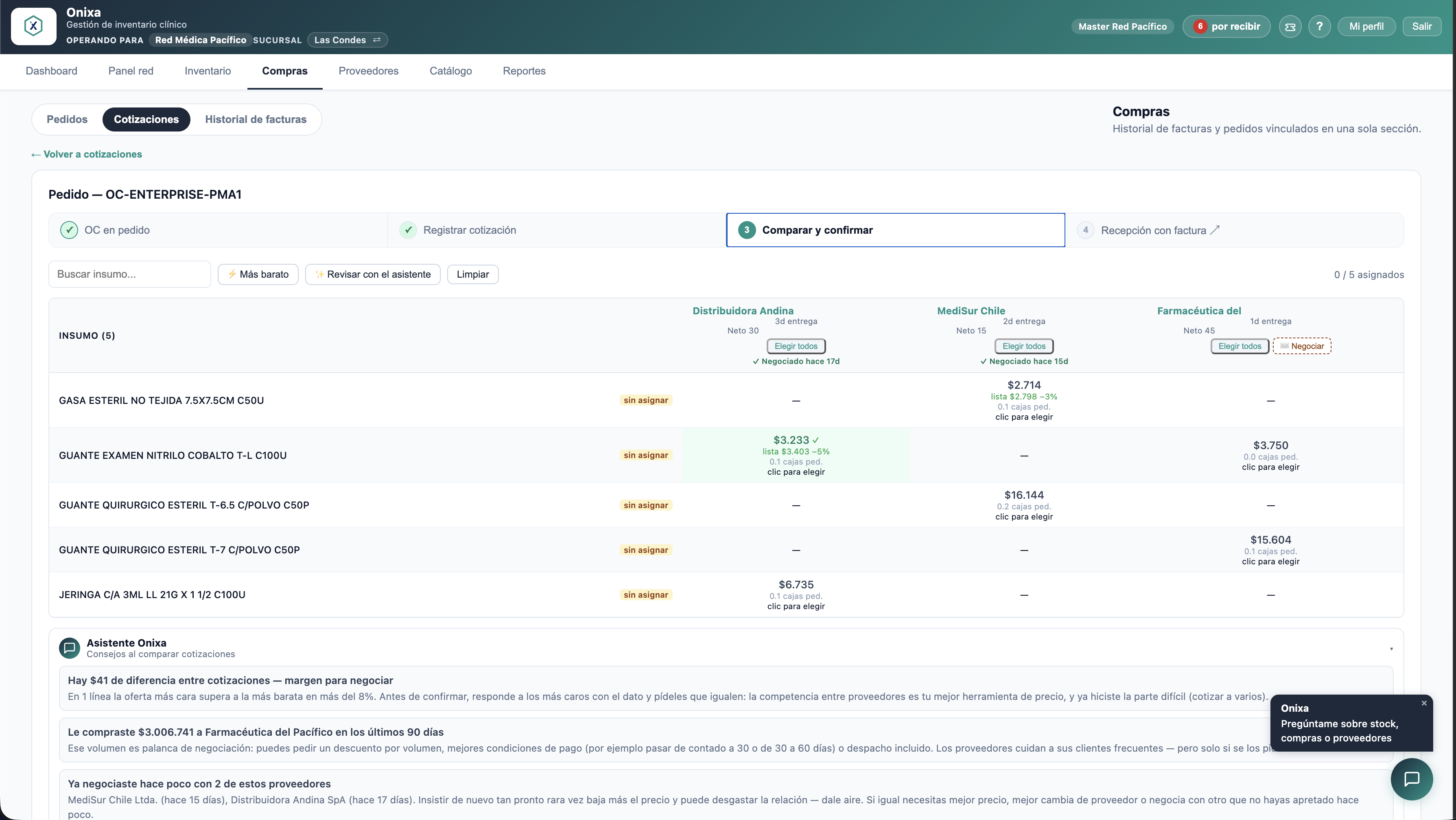Open step Recepción con factura
1456x820 pixels.
click(x=1235, y=230)
